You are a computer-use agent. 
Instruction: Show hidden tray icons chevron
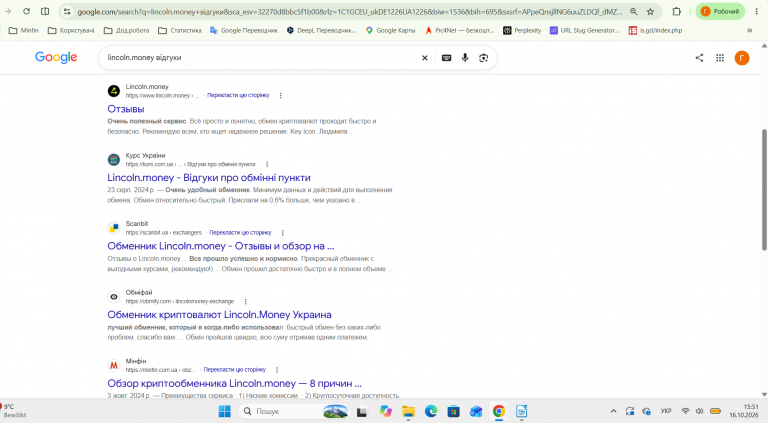tap(613, 411)
